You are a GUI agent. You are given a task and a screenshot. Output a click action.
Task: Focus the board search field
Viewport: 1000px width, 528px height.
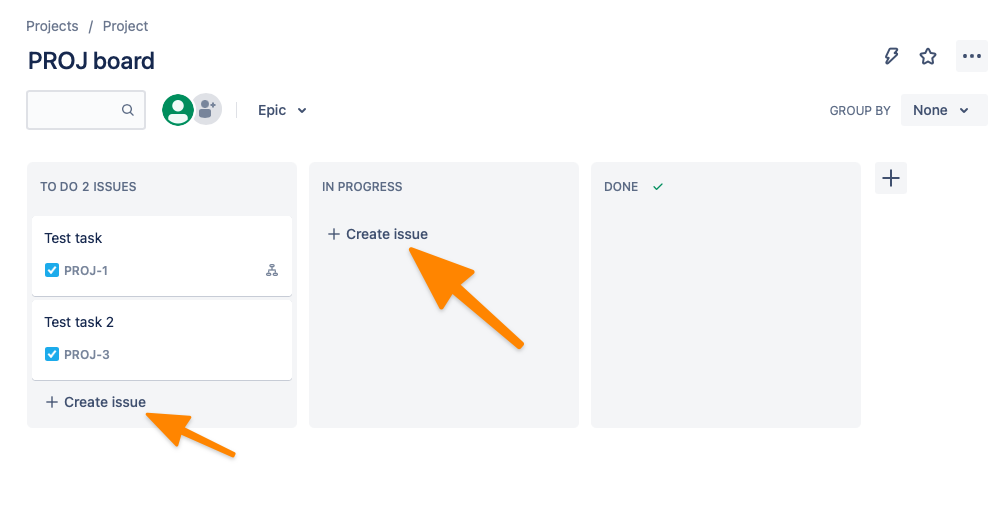(x=75, y=110)
